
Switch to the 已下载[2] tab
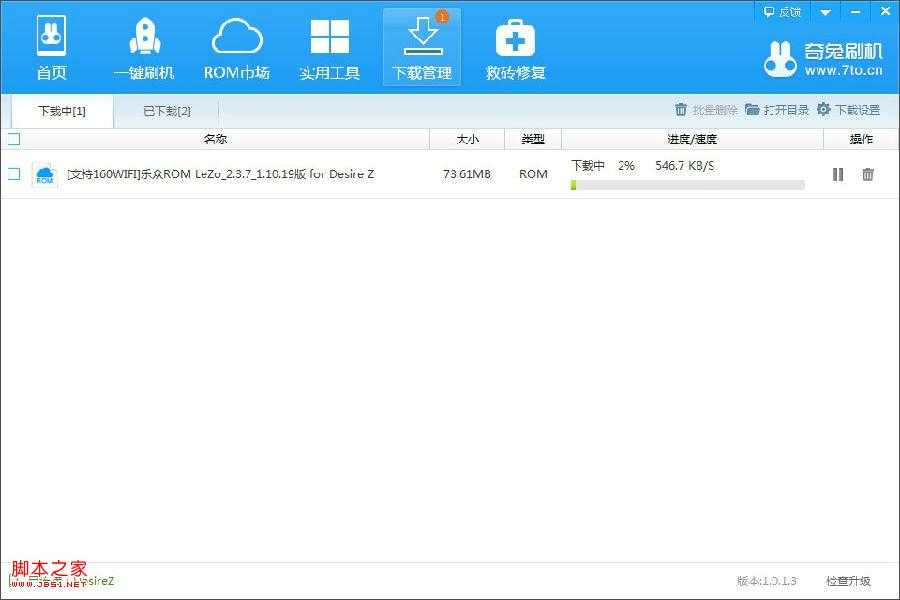pyautogui.click(x=166, y=111)
